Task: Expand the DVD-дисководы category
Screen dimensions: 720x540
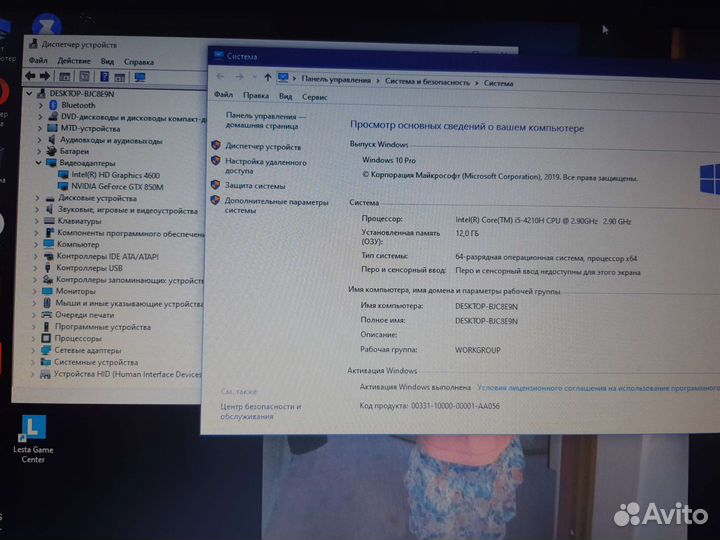Action: [40, 117]
